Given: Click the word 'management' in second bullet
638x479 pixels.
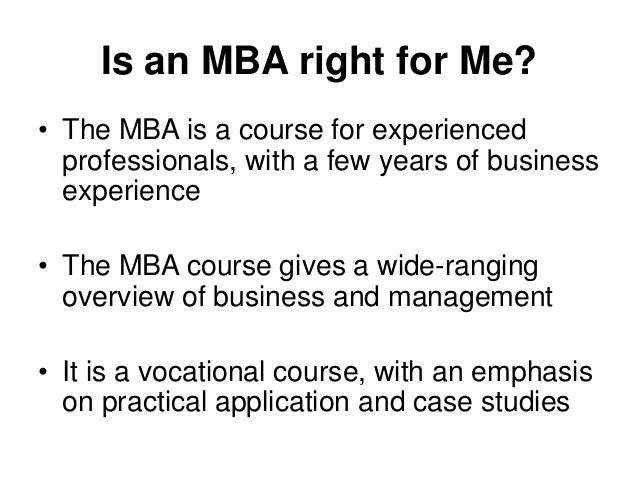Looking at the screenshot, I should [470, 298].
